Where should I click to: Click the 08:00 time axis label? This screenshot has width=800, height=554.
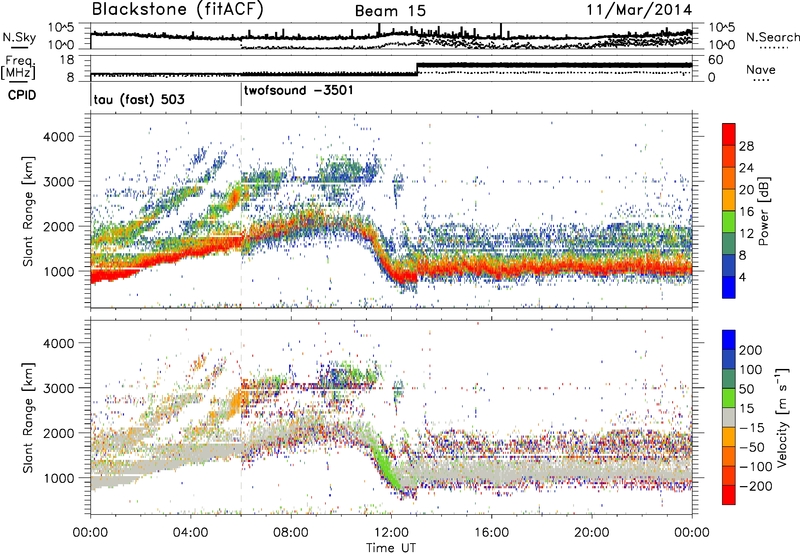[291, 533]
